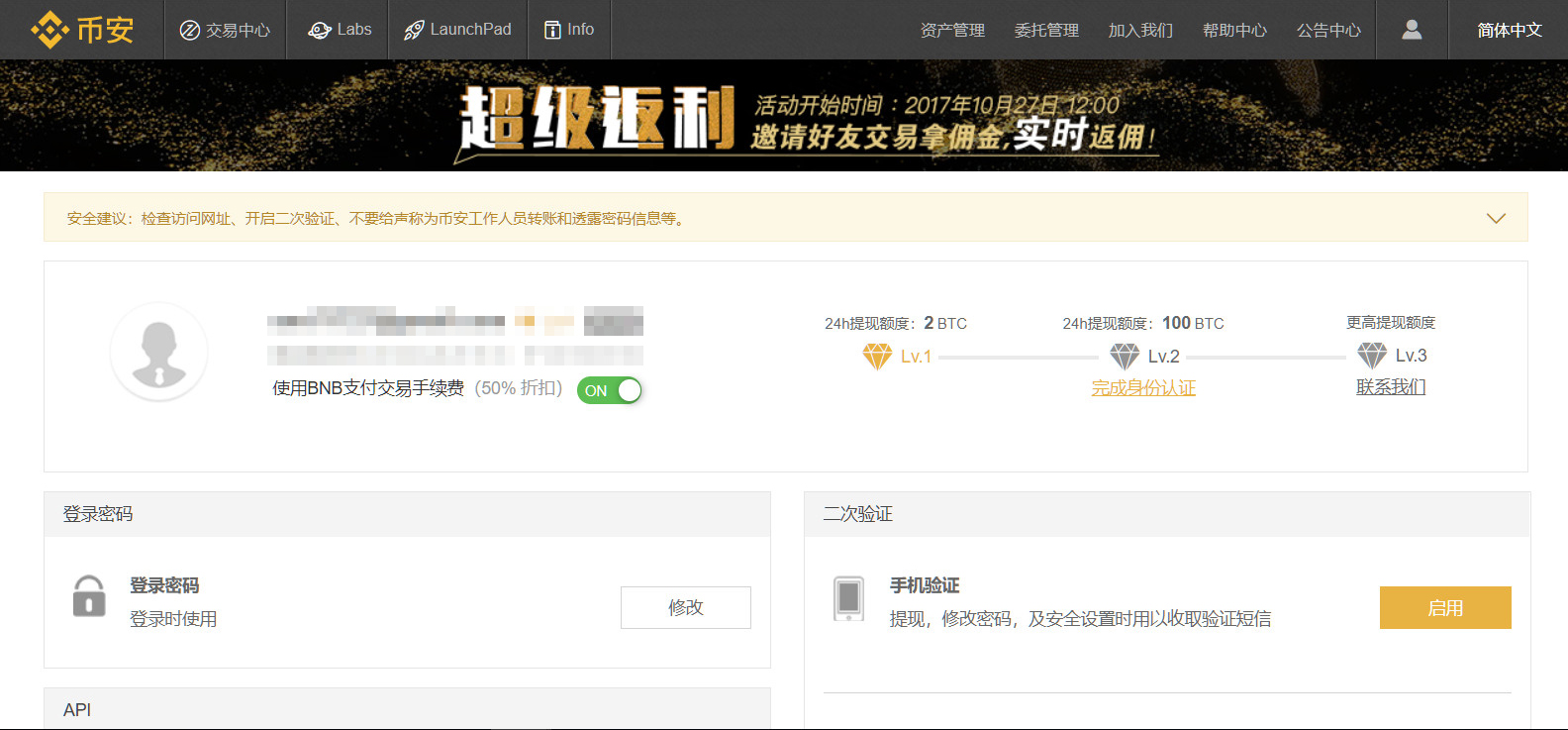Click 联系我们 contact link
The height and width of the screenshot is (730, 1568).
tap(1391, 387)
